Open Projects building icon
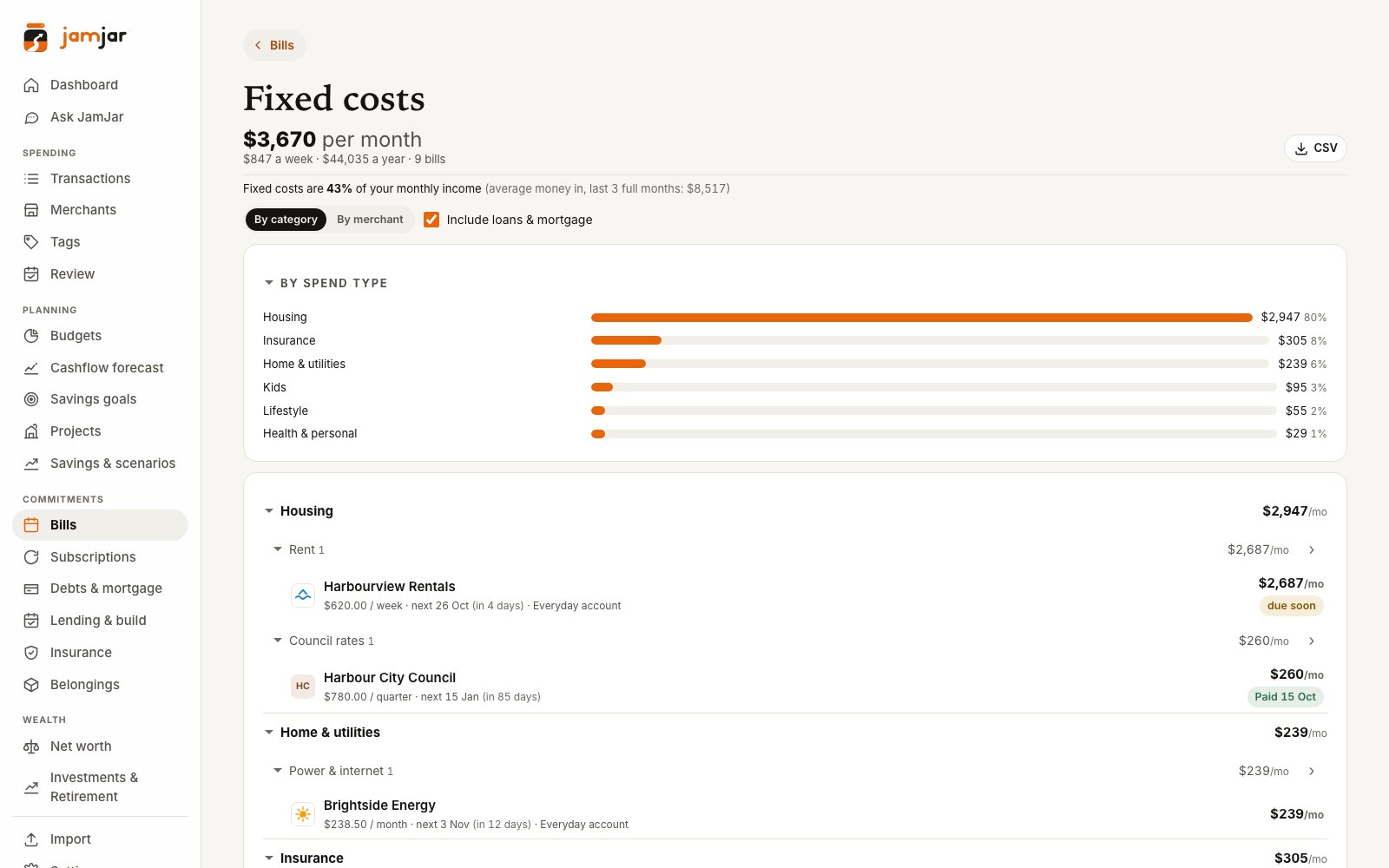The height and width of the screenshot is (868, 1389). tap(31, 431)
